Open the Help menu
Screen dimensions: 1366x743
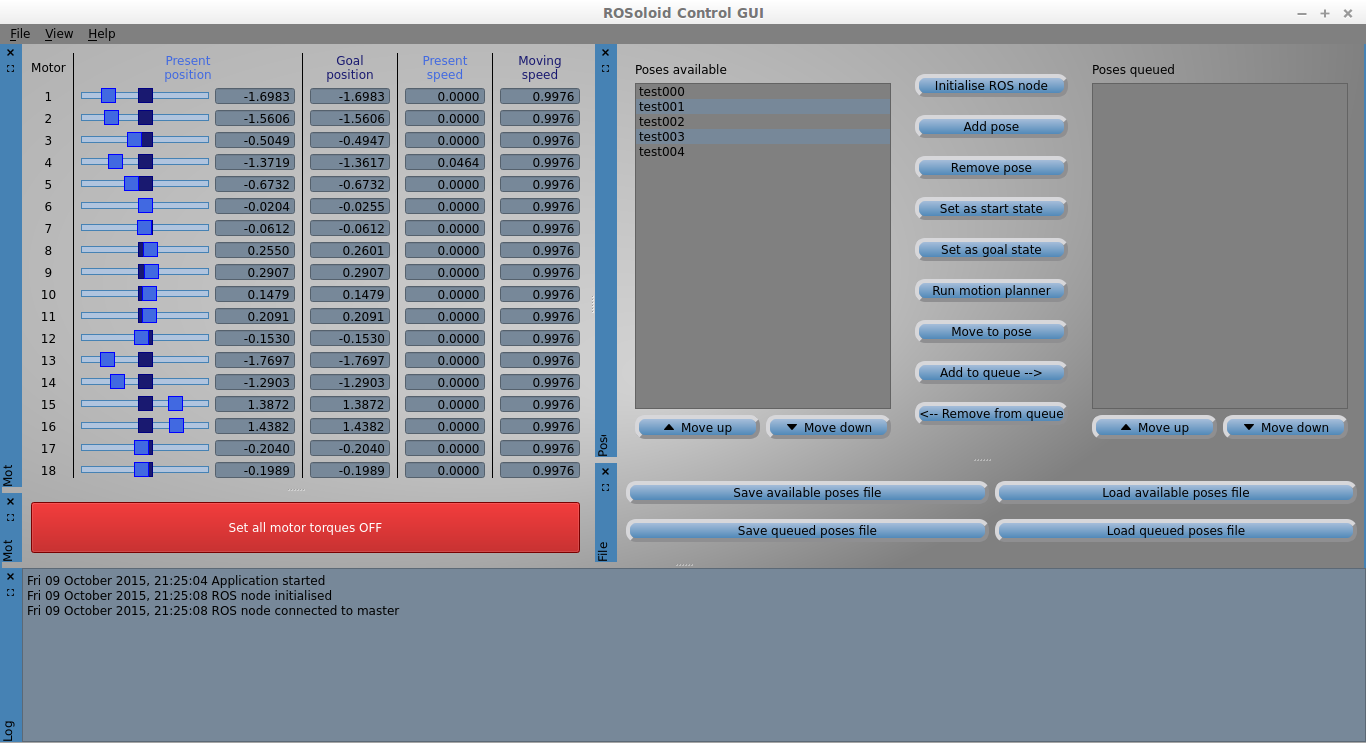pos(101,34)
